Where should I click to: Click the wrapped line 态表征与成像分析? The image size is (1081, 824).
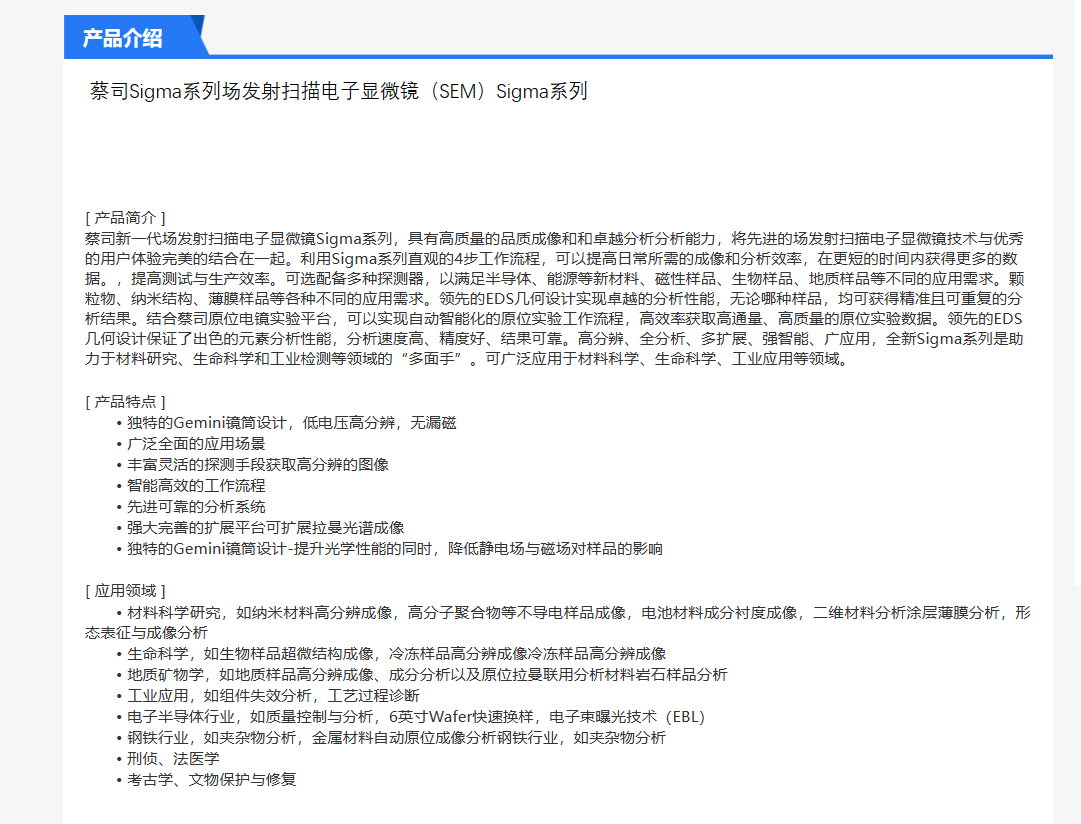[x=146, y=632]
